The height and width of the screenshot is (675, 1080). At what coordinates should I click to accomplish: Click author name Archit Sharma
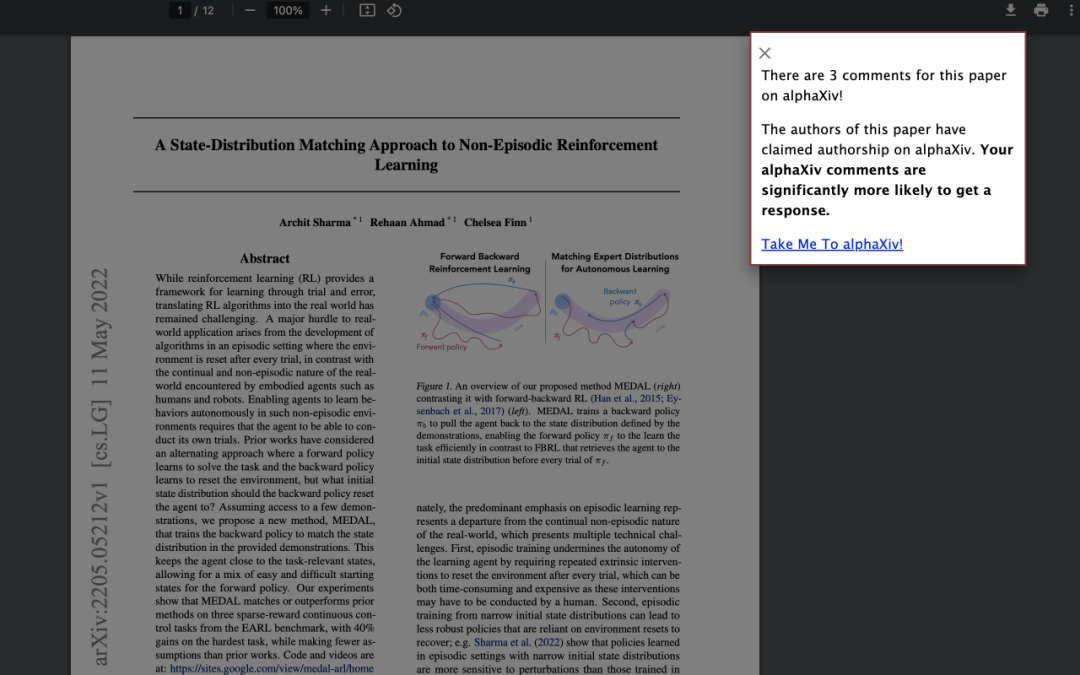click(x=315, y=222)
